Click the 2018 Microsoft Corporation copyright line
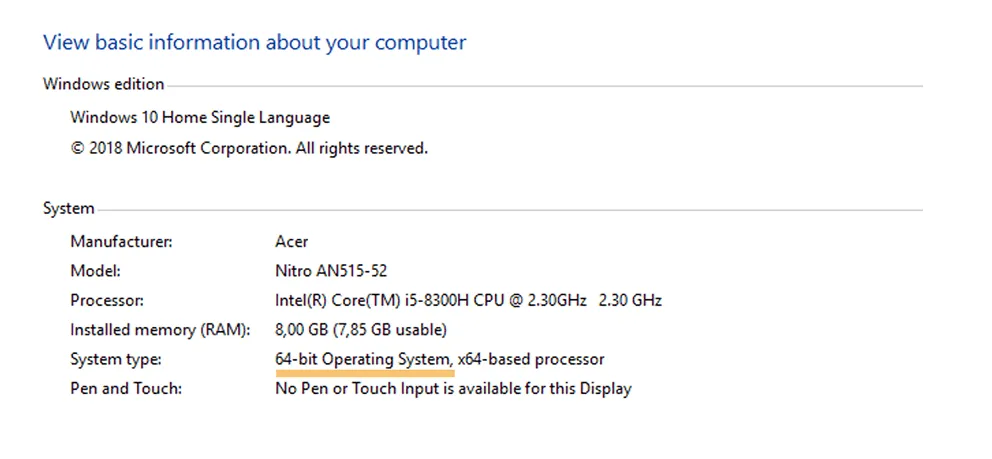992x459 pixels. pos(249,149)
